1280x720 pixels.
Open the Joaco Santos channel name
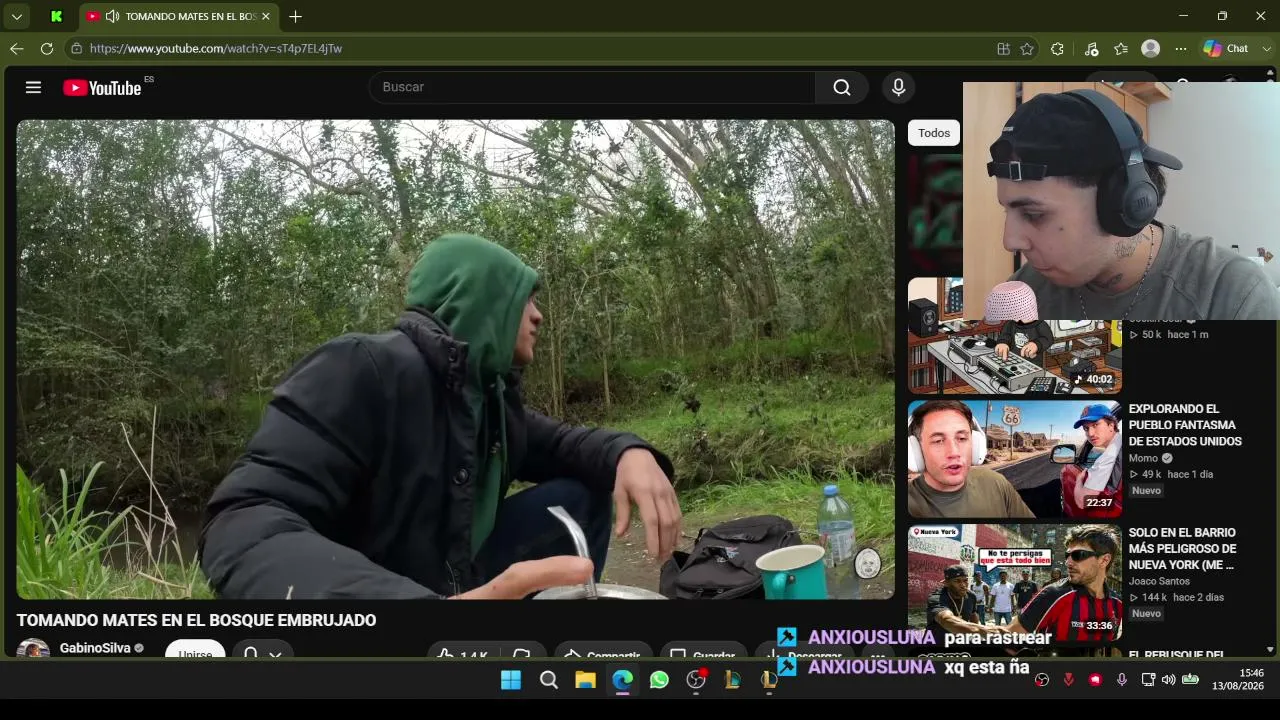click(1159, 581)
